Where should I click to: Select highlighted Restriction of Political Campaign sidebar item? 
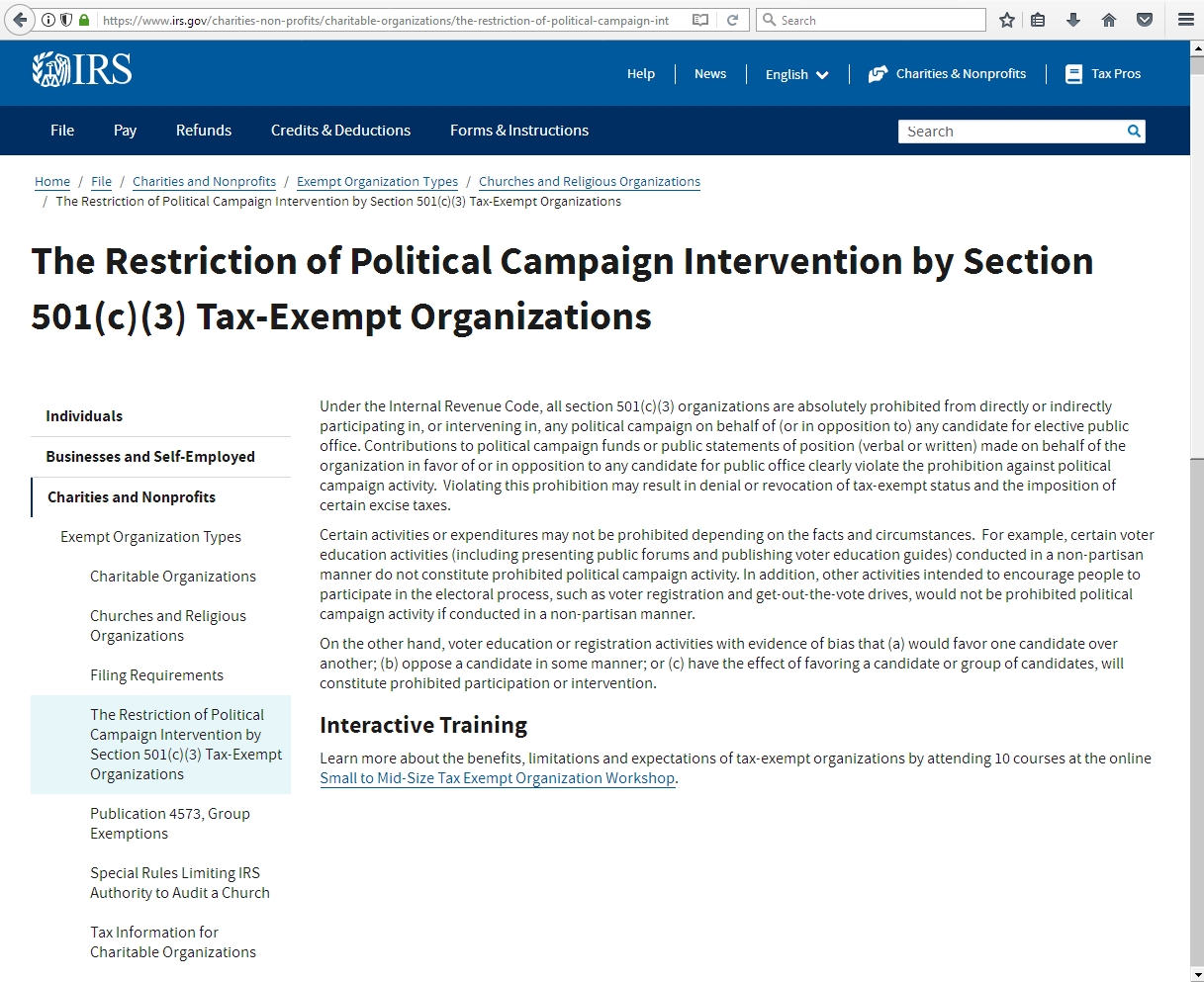point(161,745)
